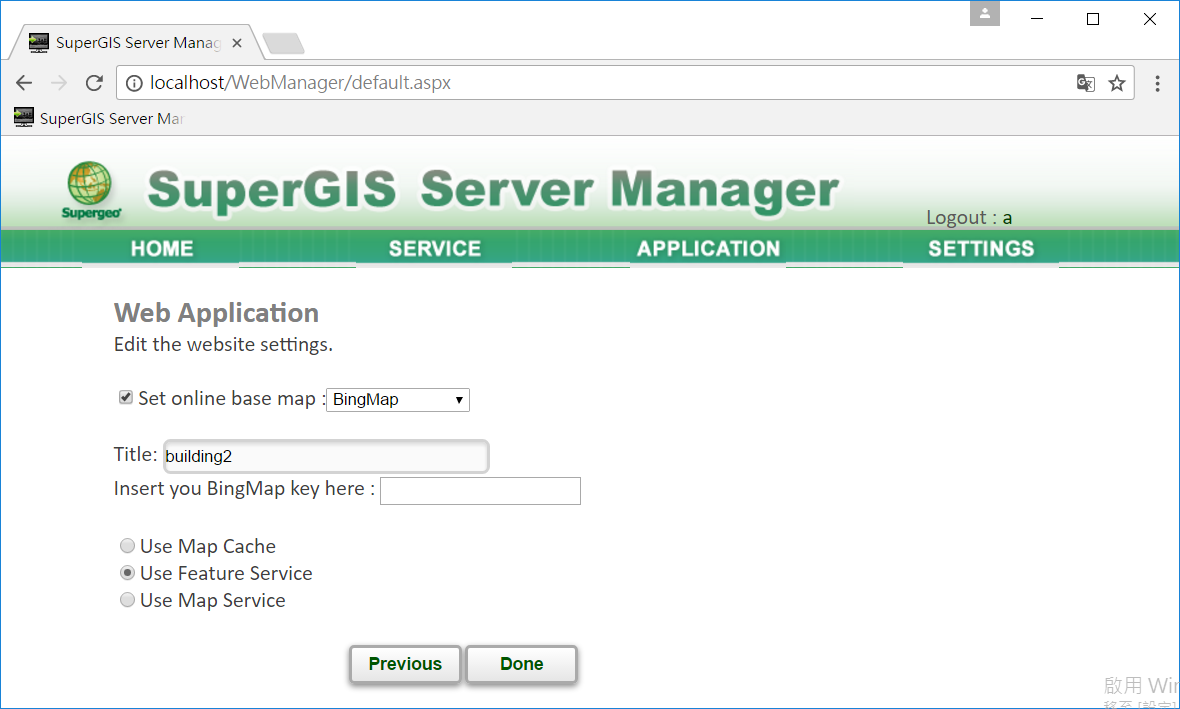Screen dimensions: 1180x709
Task: Click the Logout link
Action: (969, 218)
